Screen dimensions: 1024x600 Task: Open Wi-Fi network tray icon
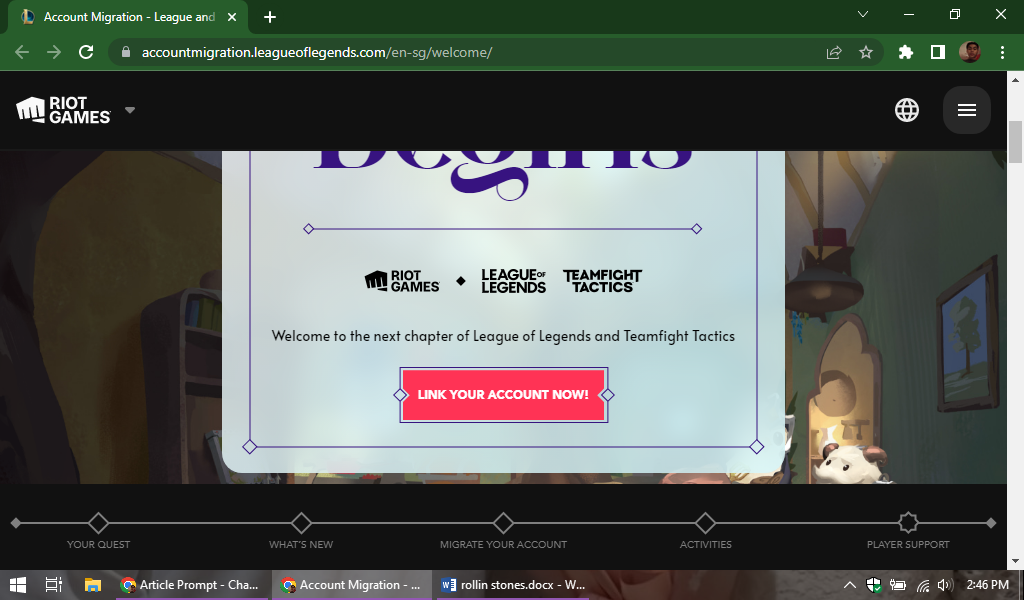click(923, 585)
